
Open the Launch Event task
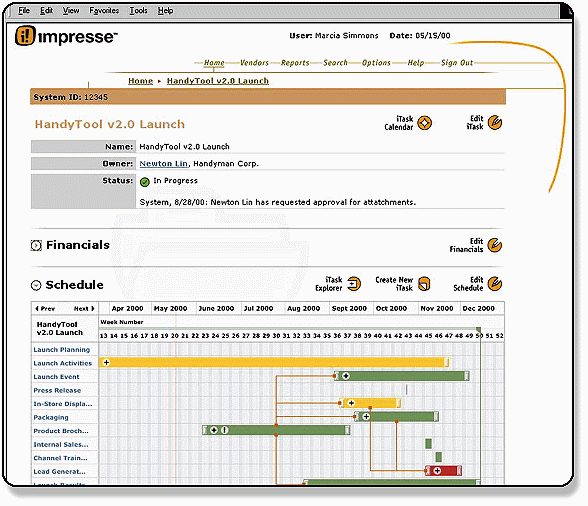(x=56, y=377)
